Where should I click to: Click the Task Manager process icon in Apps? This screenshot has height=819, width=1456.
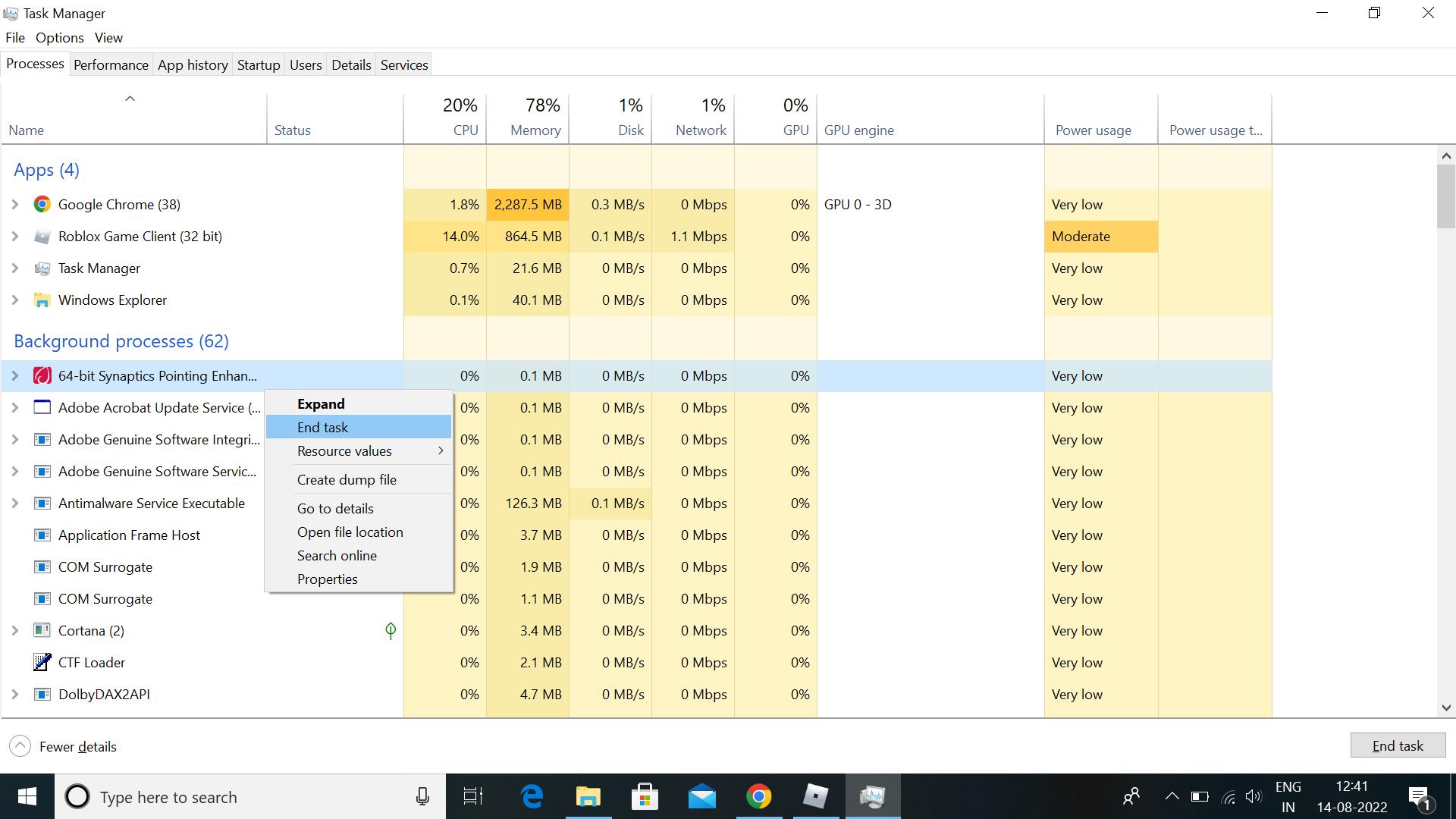[x=42, y=268]
